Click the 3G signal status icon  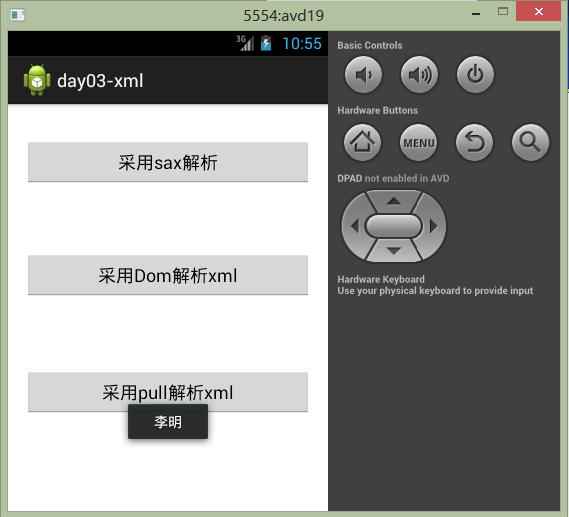[x=245, y=43]
